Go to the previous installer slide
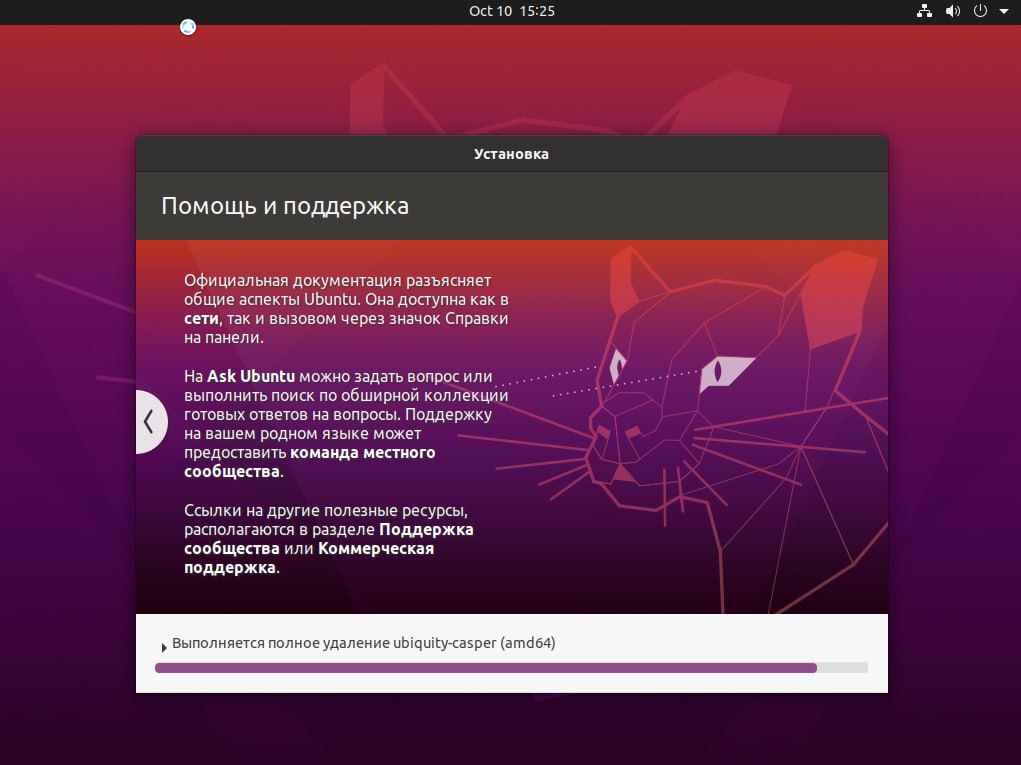This screenshot has height=765, width=1021. [x=150, y=422]
